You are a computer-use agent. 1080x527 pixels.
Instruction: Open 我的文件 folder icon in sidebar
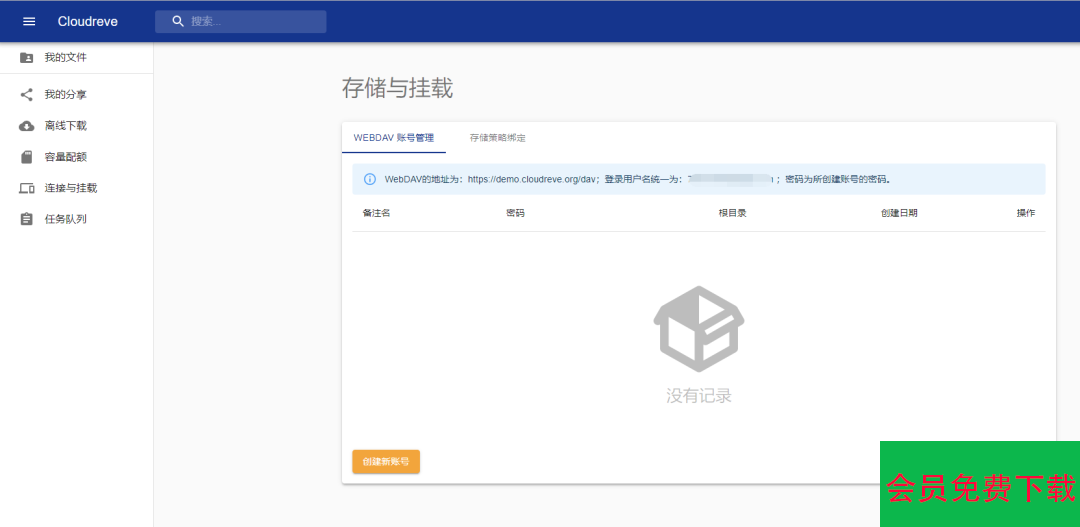pyautogui.click(x=27, y=58)
